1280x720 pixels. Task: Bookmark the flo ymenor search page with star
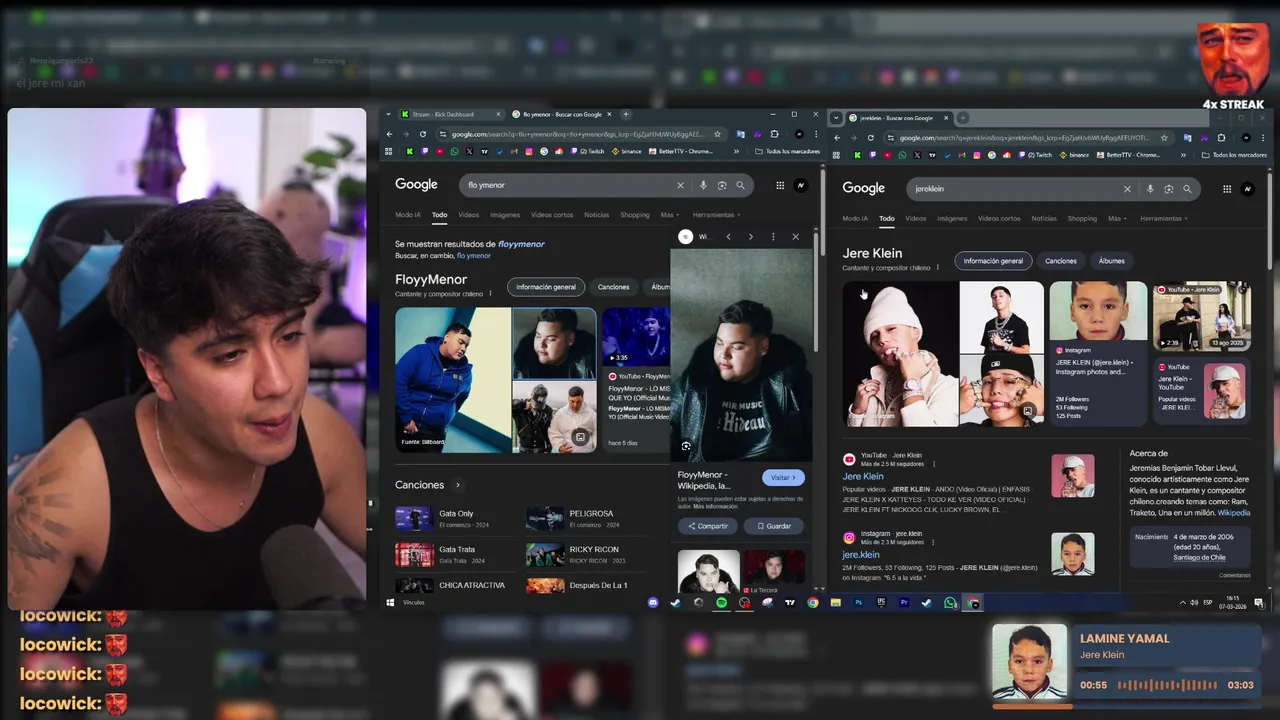(717, 134)
